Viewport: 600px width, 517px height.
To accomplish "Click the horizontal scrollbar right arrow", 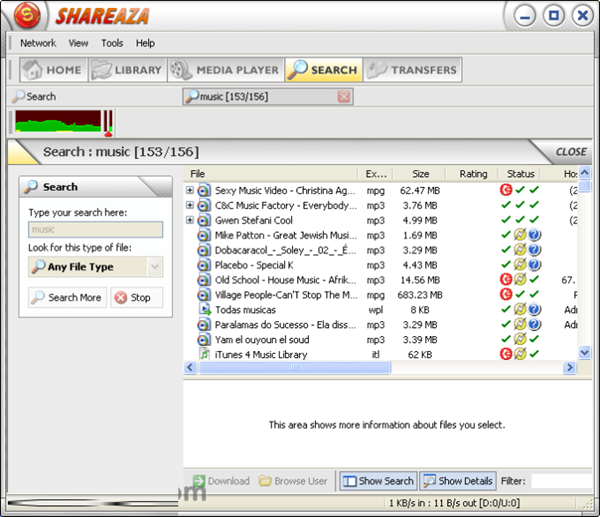I will [x=570, y=368].
